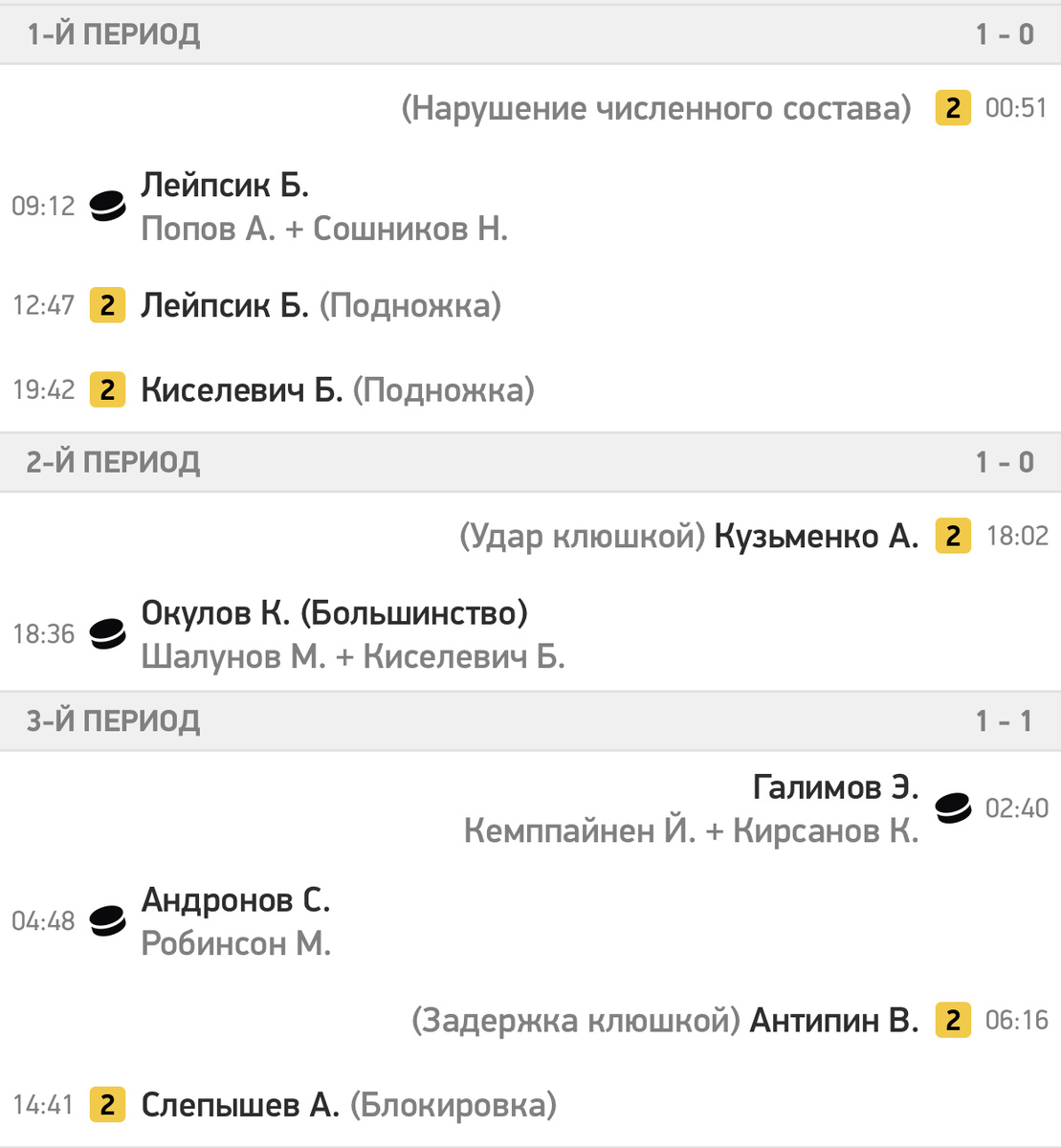
Task: Click the puck icon at 02:40
Action: click(953, 808)
